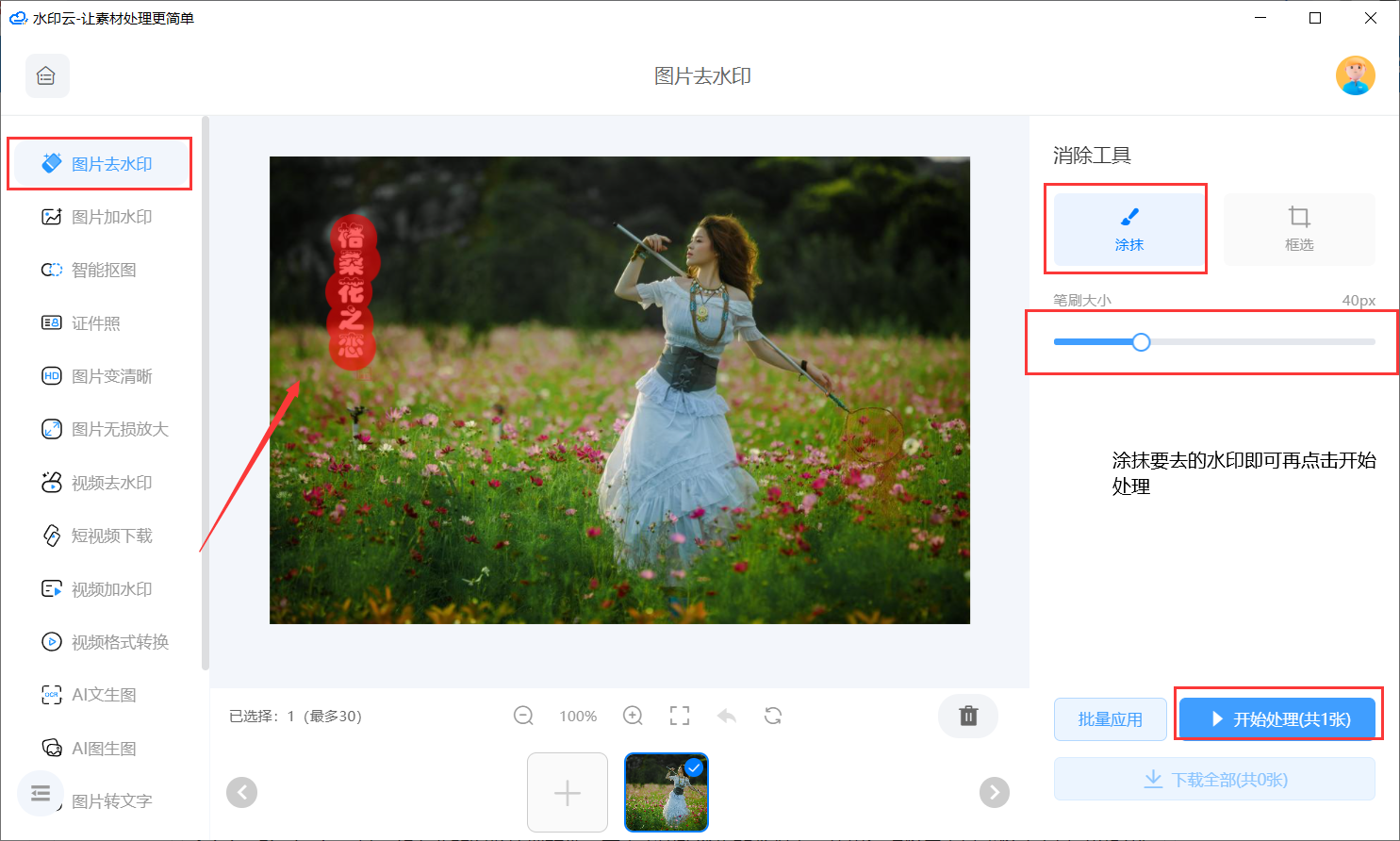Viewport: 1400px width, 841px height.
Task: Click the 短视频下载 sidebar icon
Action: [x=52, y=536]
